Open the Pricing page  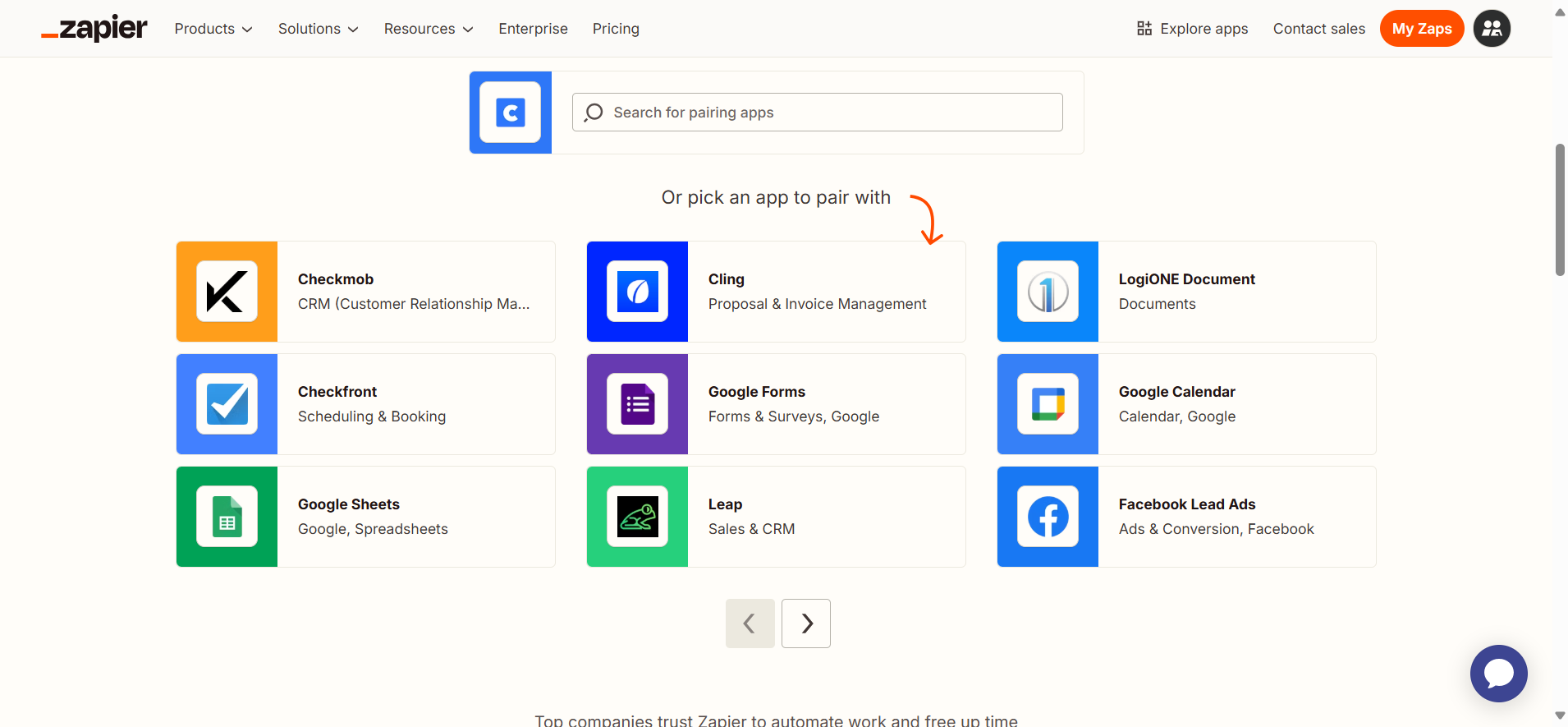click(x=616, y=29)
